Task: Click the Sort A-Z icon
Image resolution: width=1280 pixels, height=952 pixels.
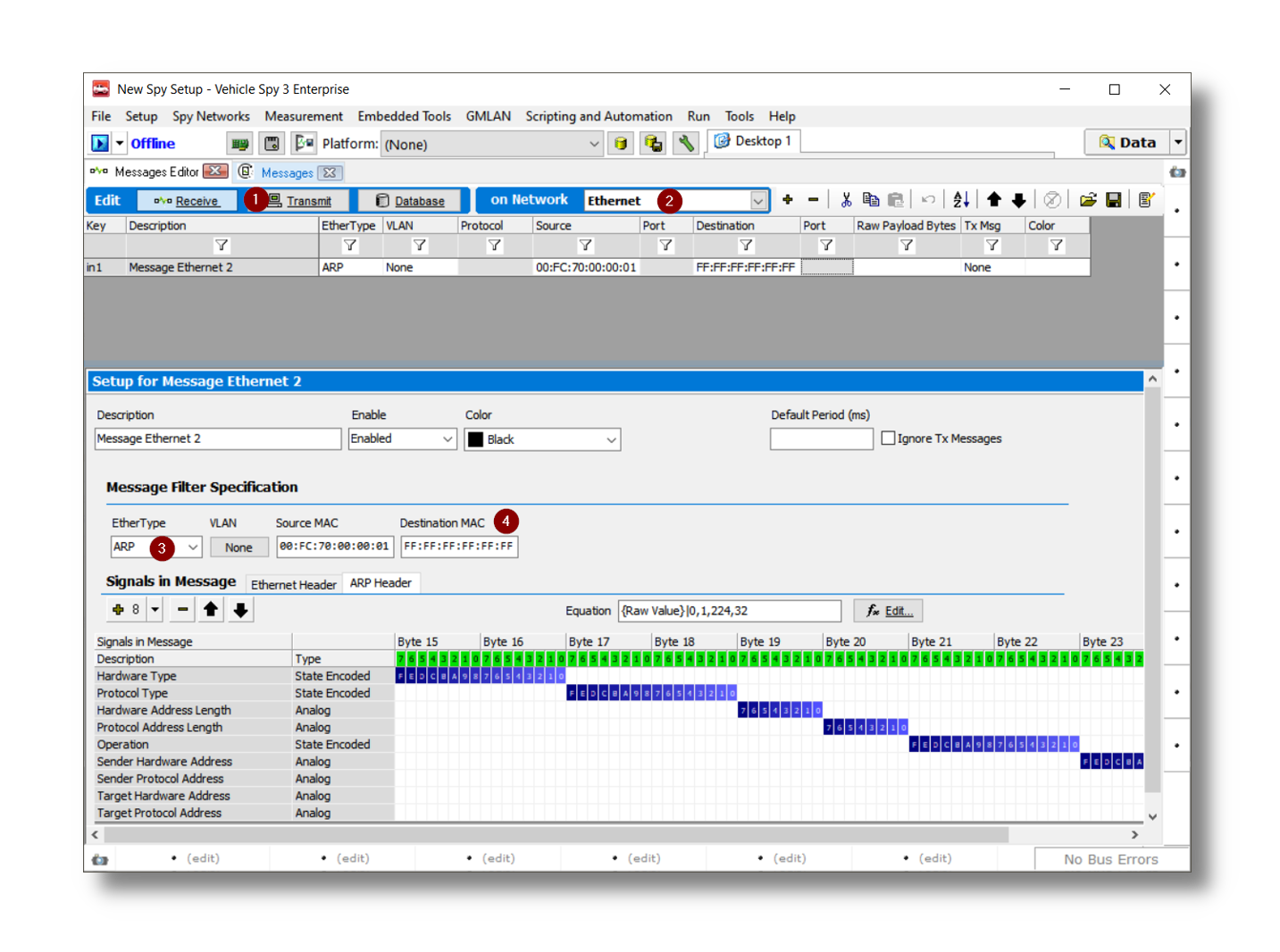Action: (x=961, y=200)
